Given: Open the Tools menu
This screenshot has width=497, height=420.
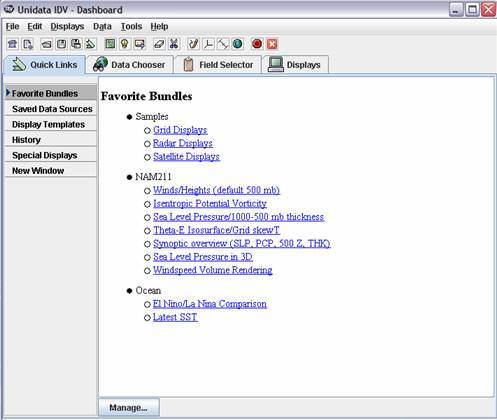Looking at the screenshot, I should point(131,26).
